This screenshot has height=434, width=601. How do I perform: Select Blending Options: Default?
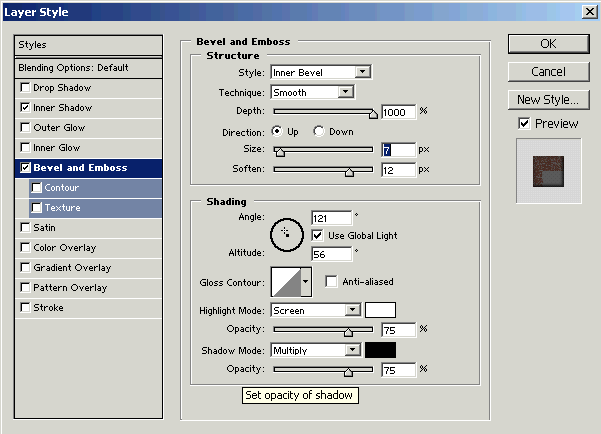point(88,68)
